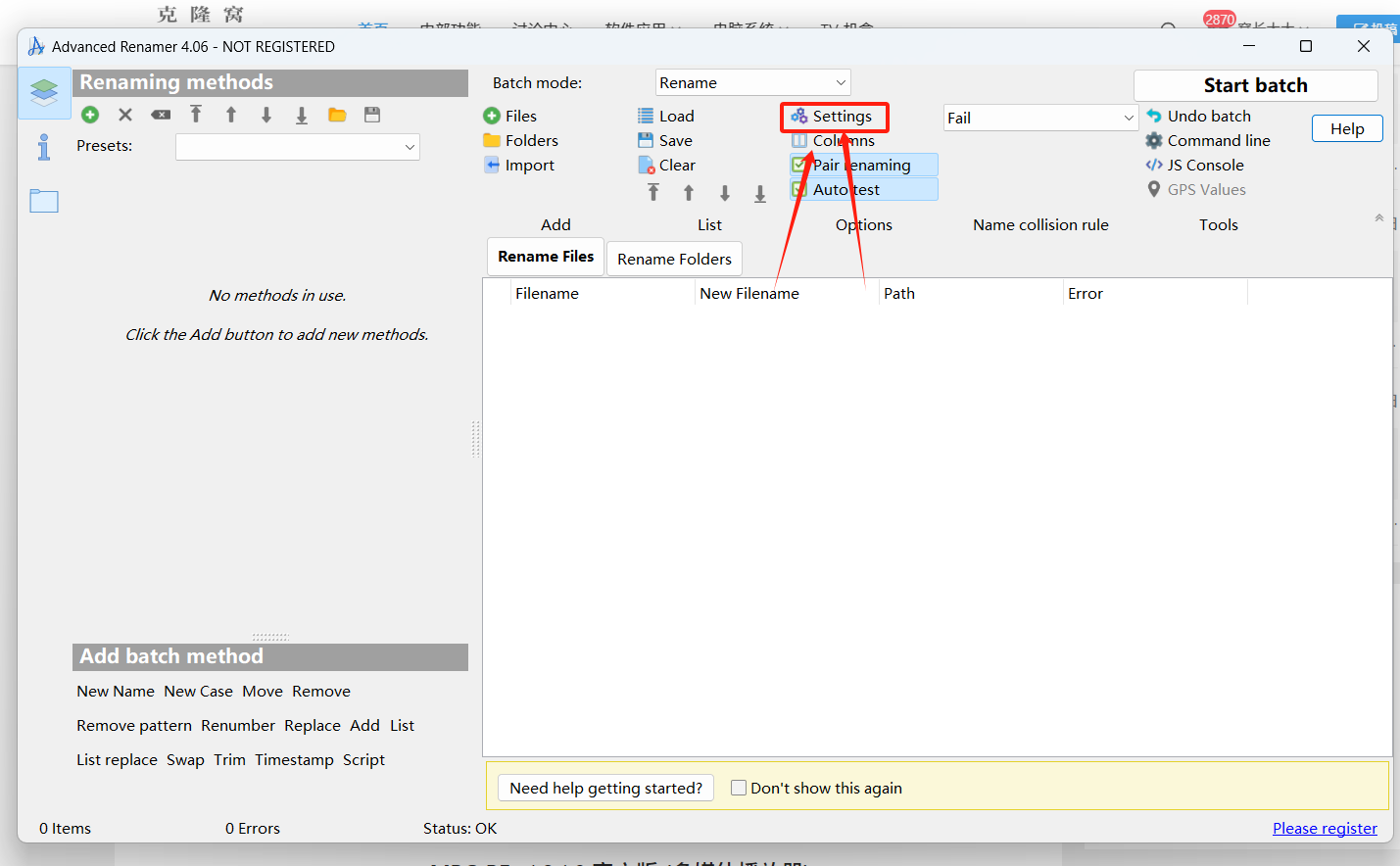Sort by the Error column header
1400x866 pixels.
pos(1155,293)
